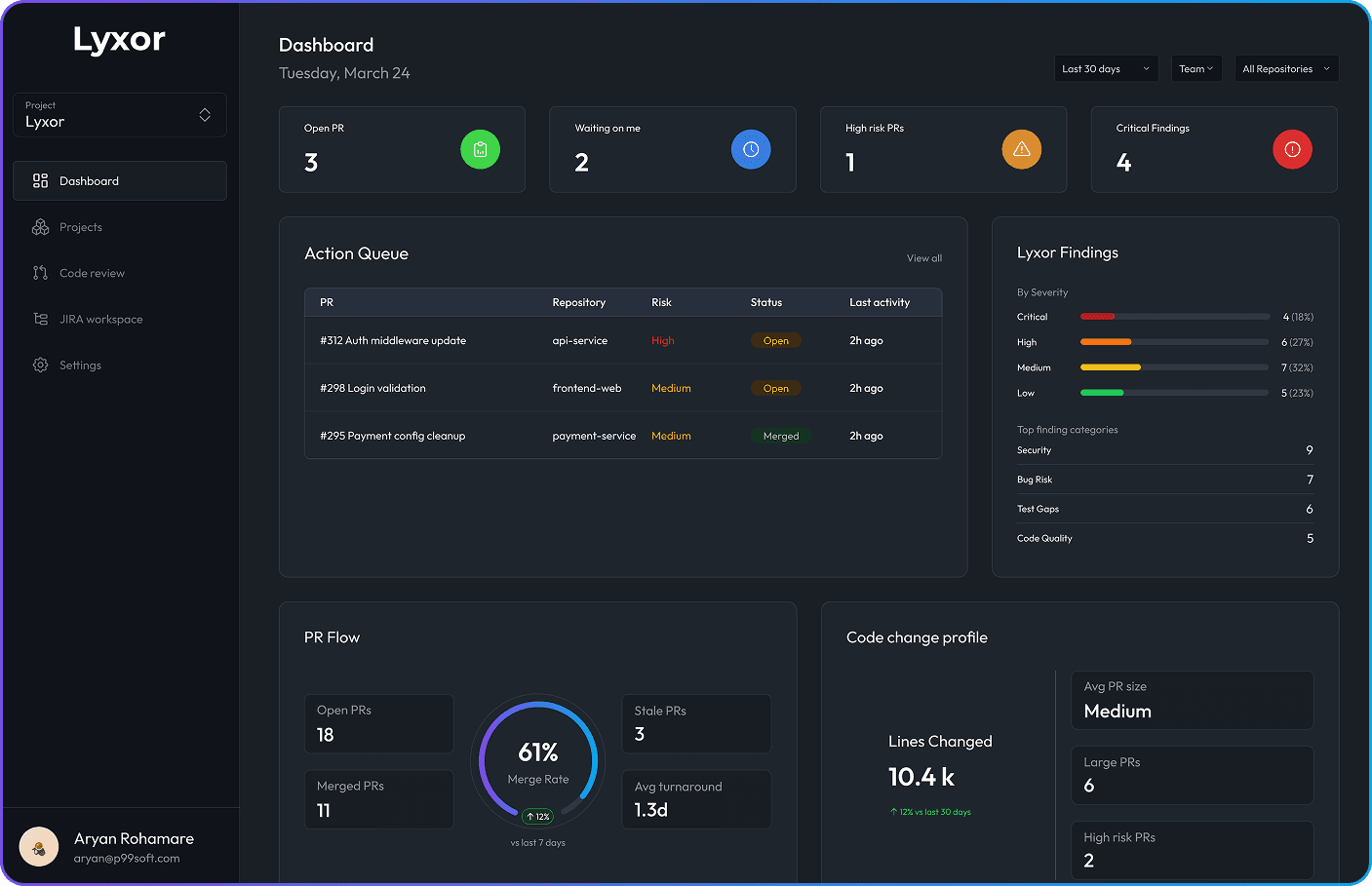Click the Code Quality category row

1165,538
